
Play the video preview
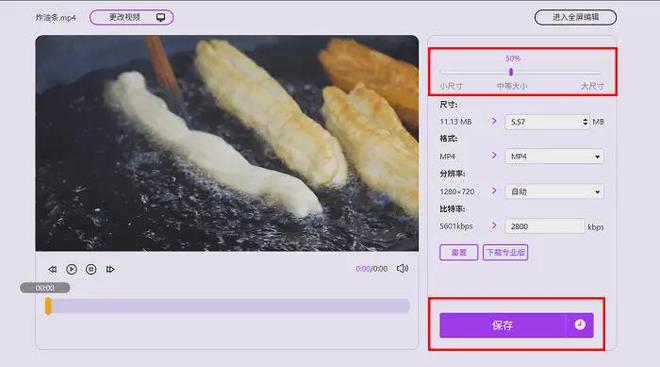click(72, 269)
